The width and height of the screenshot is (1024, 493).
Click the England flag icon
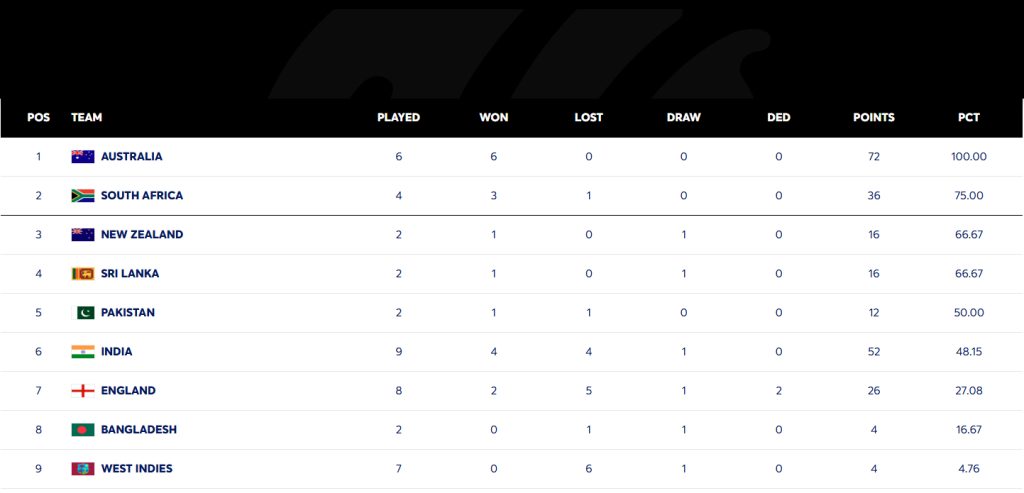tap(83, 391)
